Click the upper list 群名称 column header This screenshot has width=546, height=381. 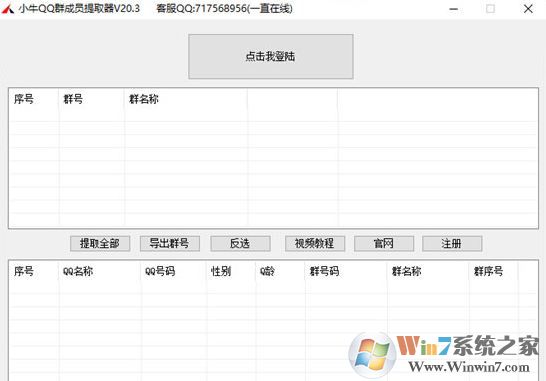point(186,99)
